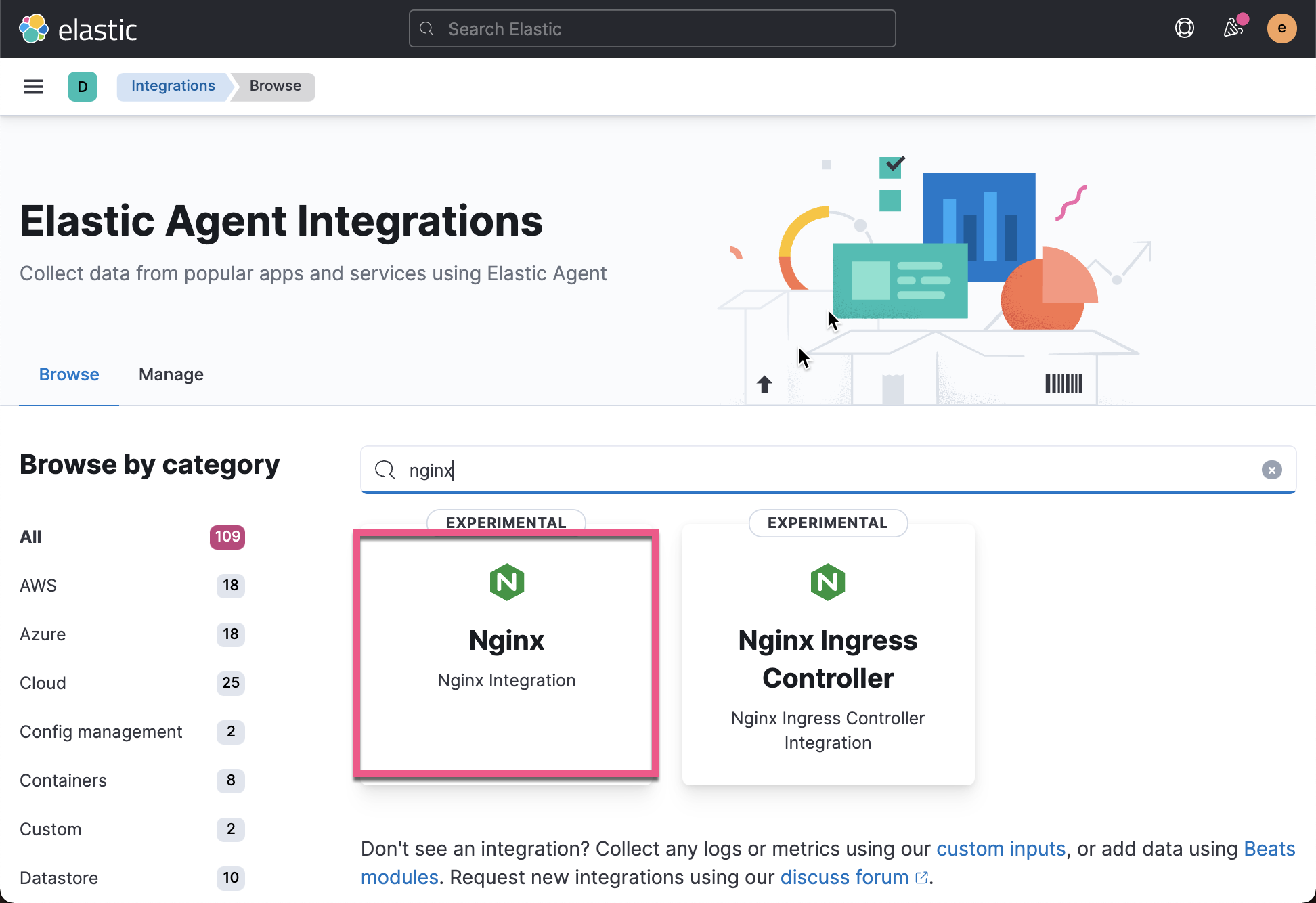1316x903 pixels.
Task: Open the Nginx Ingress Controller card title
Action: [828, 659]
